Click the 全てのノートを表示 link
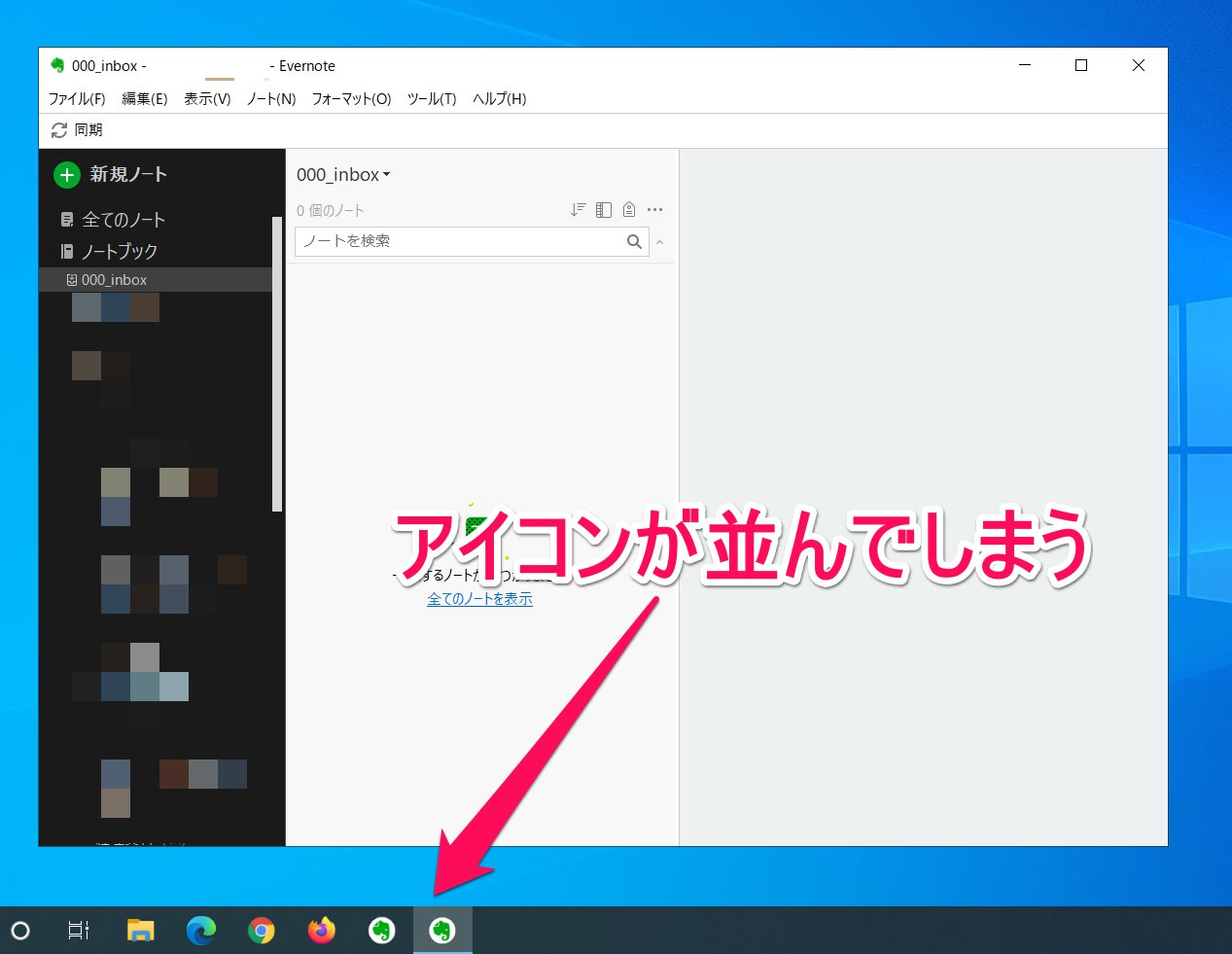1232x954 pixels. [479, 599]
